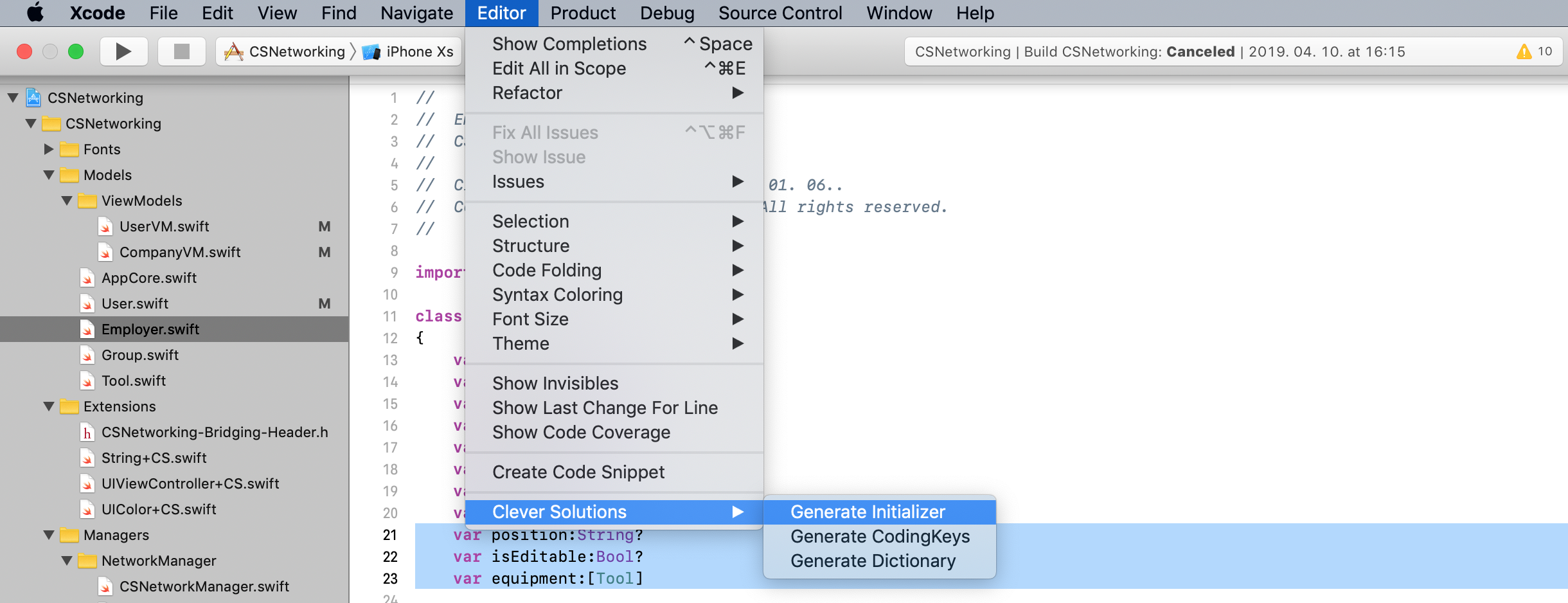Screen dimensions: 1568x603
Task: Click the Managers folder icon
Action: coord(69,535)
